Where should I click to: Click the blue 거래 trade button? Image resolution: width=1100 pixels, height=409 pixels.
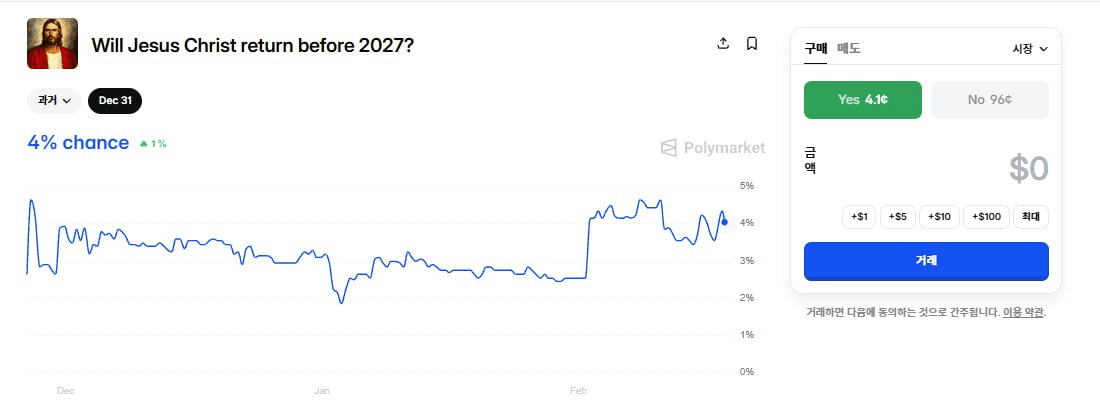coord(926,261)
